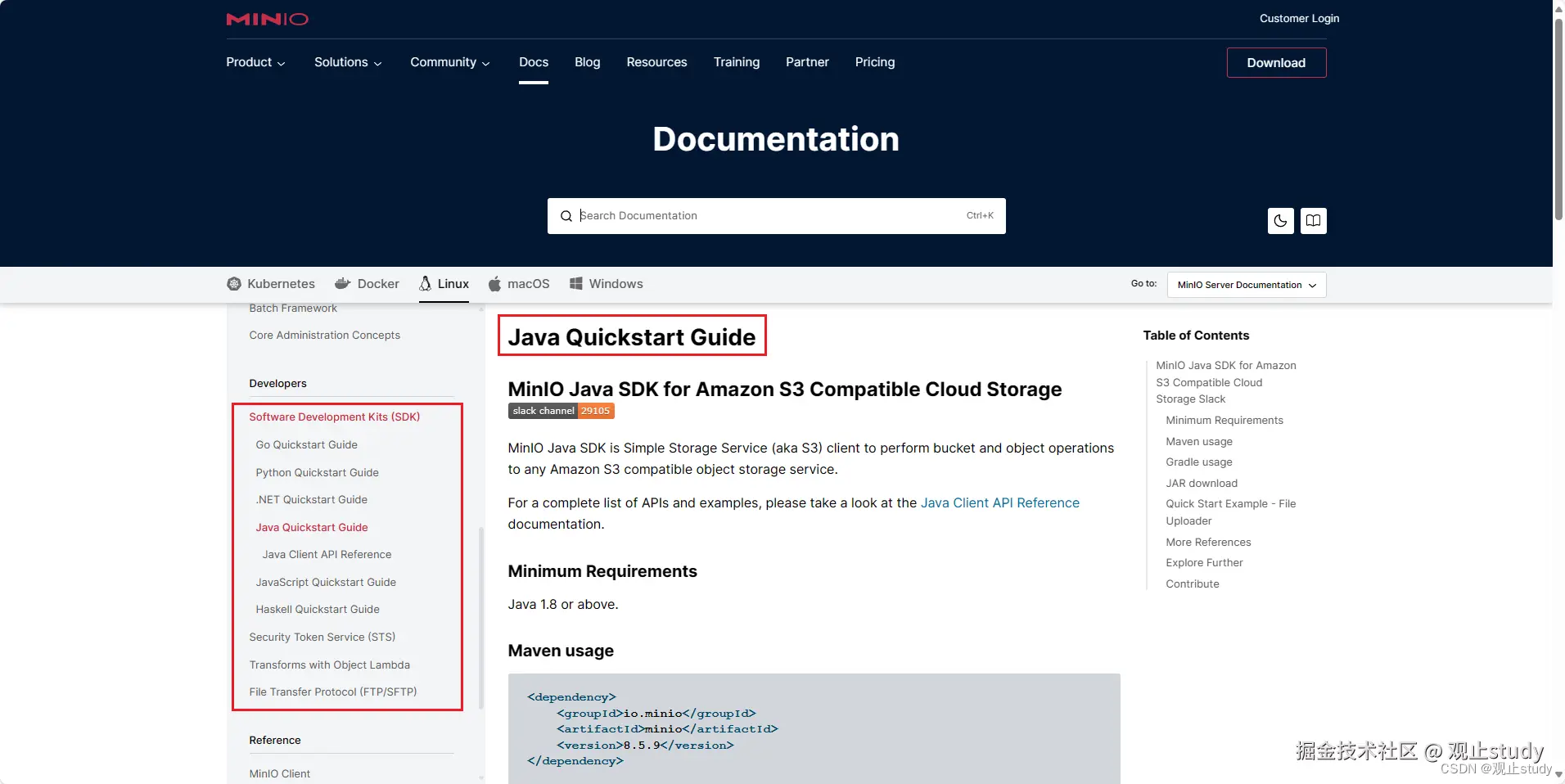
Task: Jump to JAR download in contents
Action: click(1201, 484)
